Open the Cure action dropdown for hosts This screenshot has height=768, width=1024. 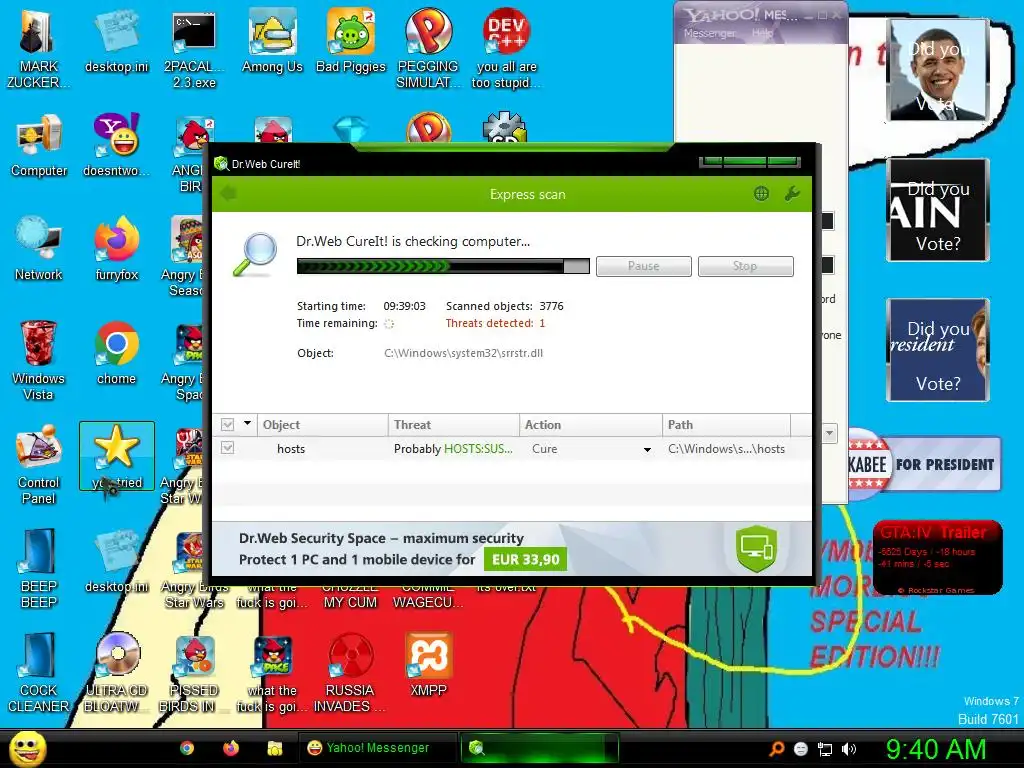pos(647,449)
